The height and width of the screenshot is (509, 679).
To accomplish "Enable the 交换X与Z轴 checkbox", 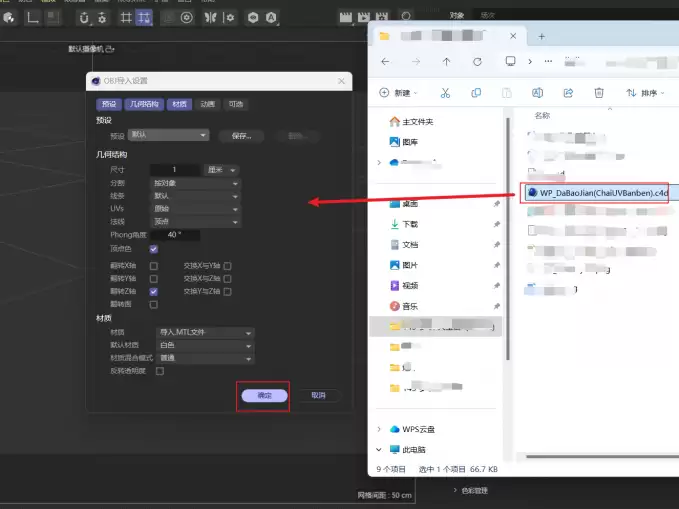I will click(x=228, y=279).
